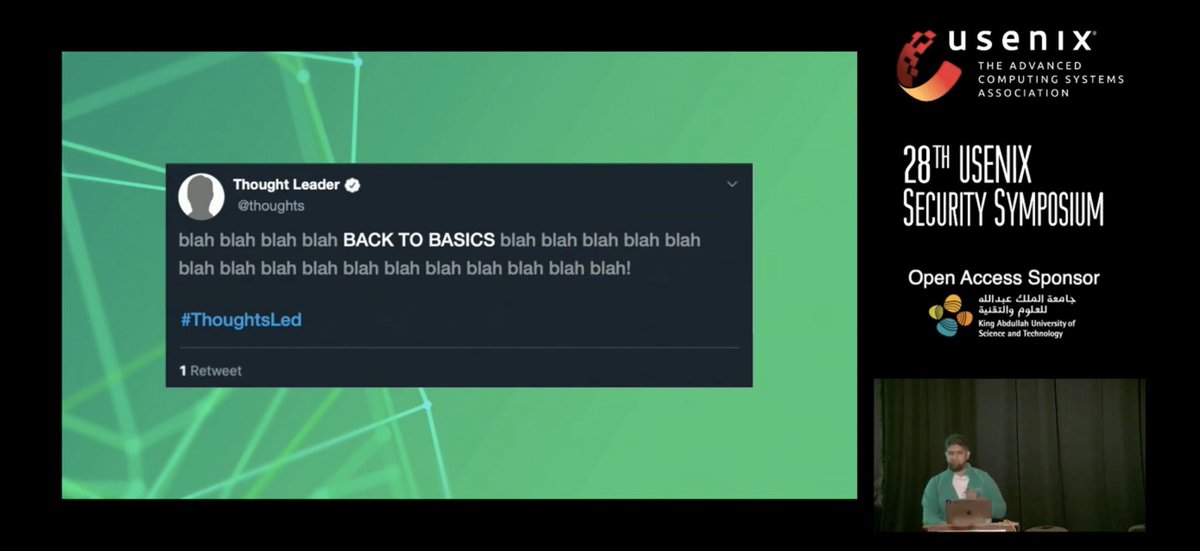Image resolution: width=1200 pixels, height=551 pixels.
Task: Click the @thoughts handle
Action: 268,206
